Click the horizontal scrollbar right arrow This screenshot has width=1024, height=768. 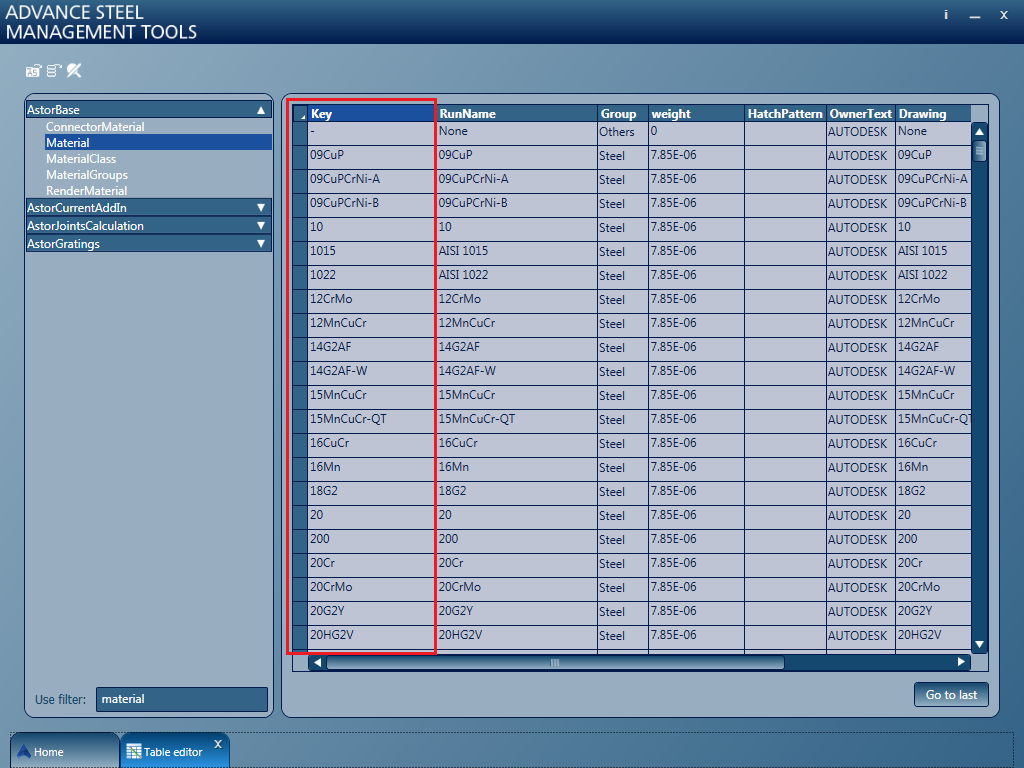(961, 662)
